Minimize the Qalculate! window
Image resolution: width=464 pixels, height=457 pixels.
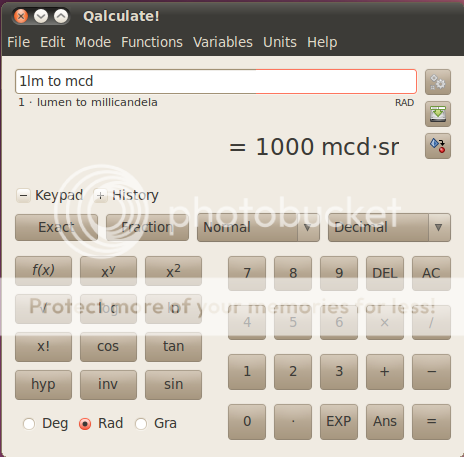pyautogui.click(x=41, y=16)
